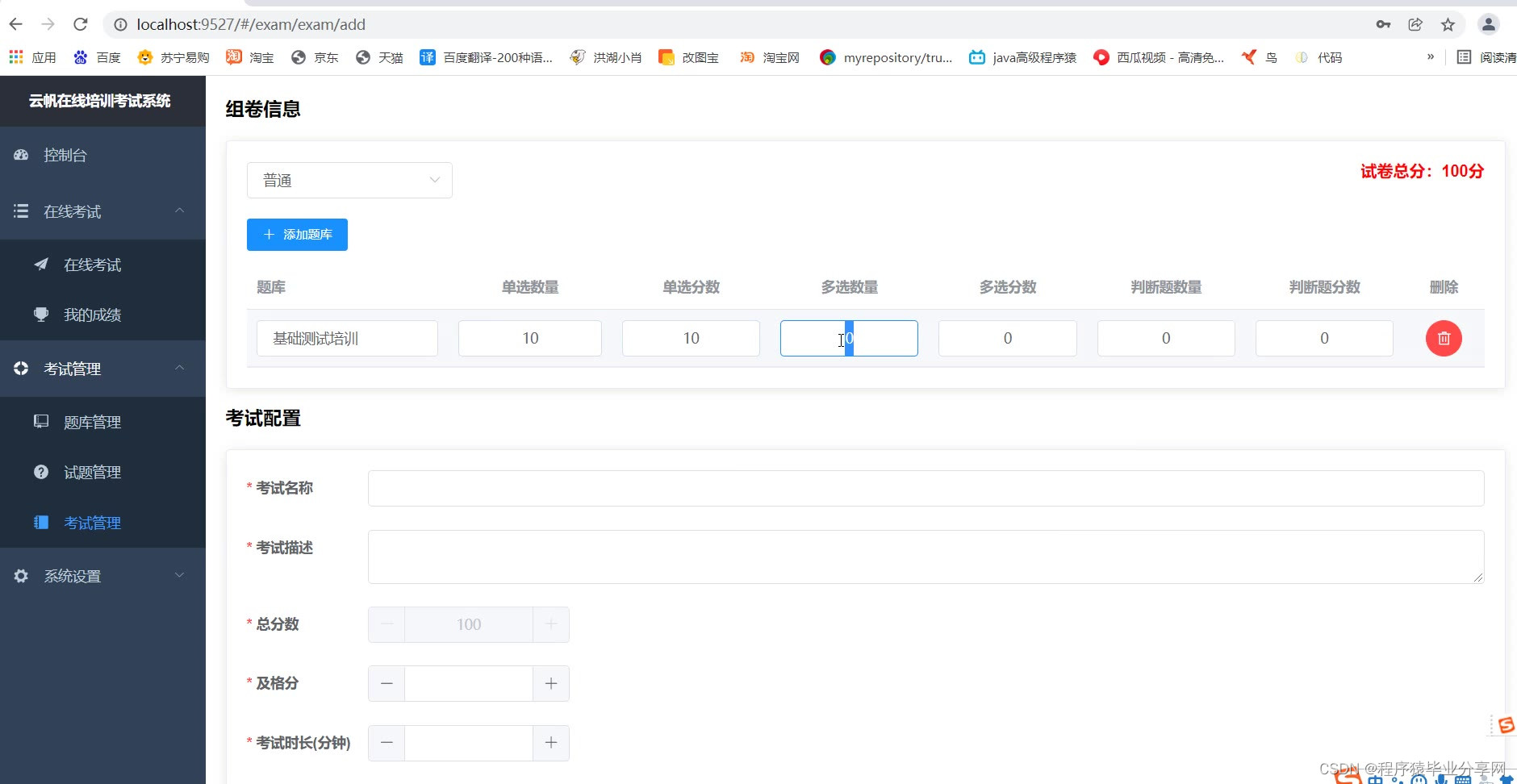This screenshot has height=784, width=1517.
Task: Click the red delete trash icon
Action: (1444, 338)
